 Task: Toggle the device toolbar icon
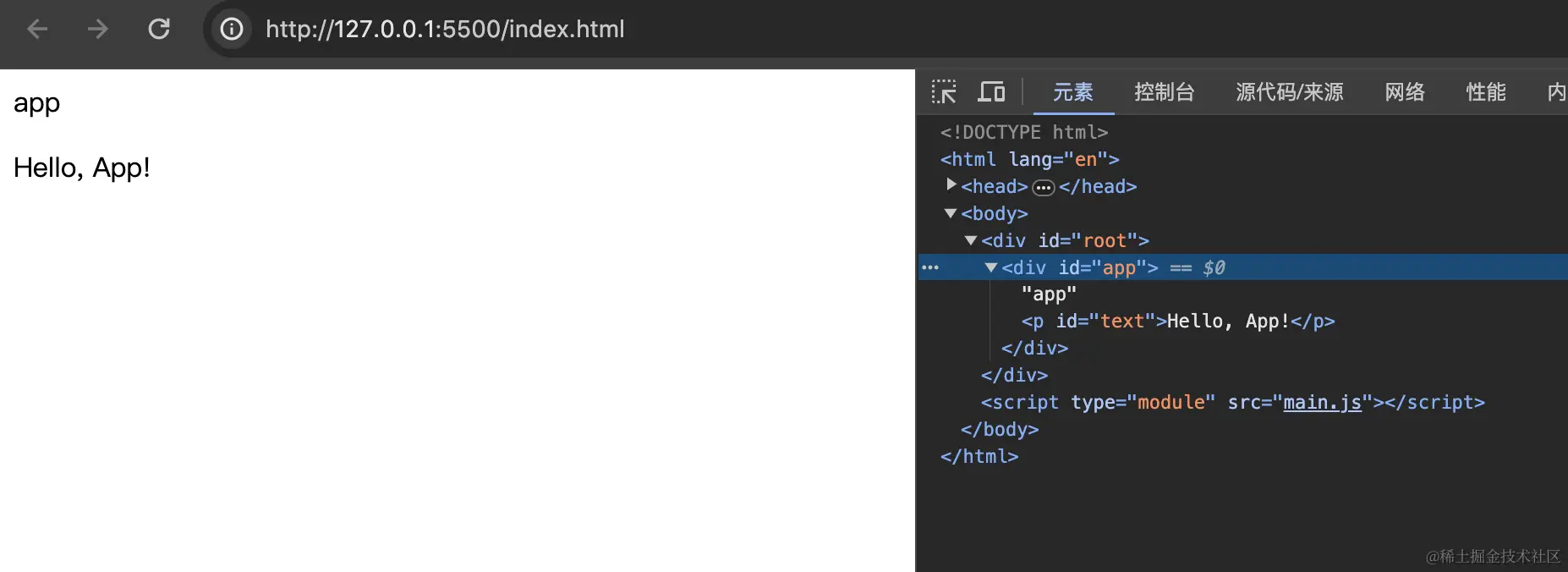click(991, 91)
